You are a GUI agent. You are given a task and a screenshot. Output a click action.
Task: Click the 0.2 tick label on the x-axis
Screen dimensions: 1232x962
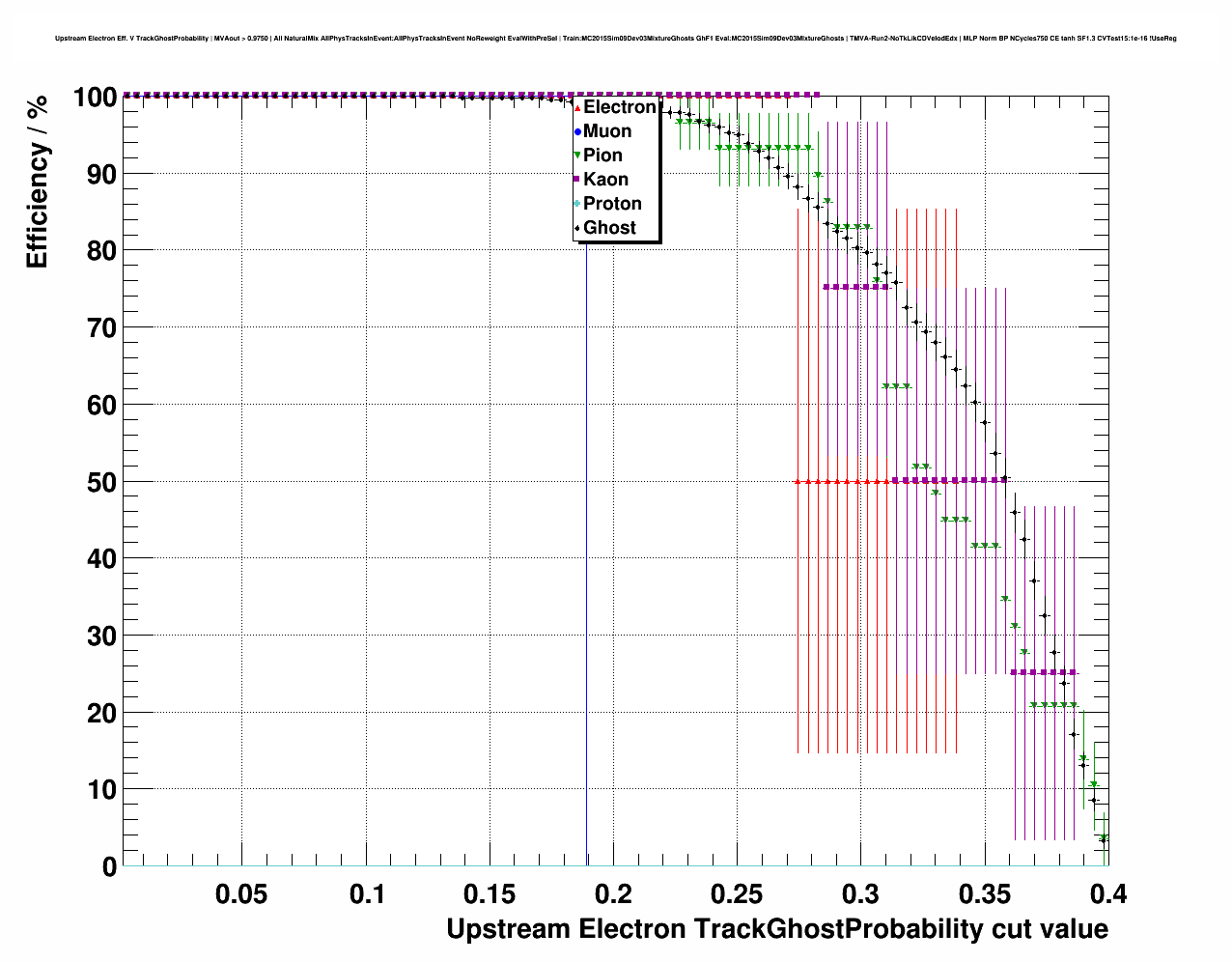(613, 894)
